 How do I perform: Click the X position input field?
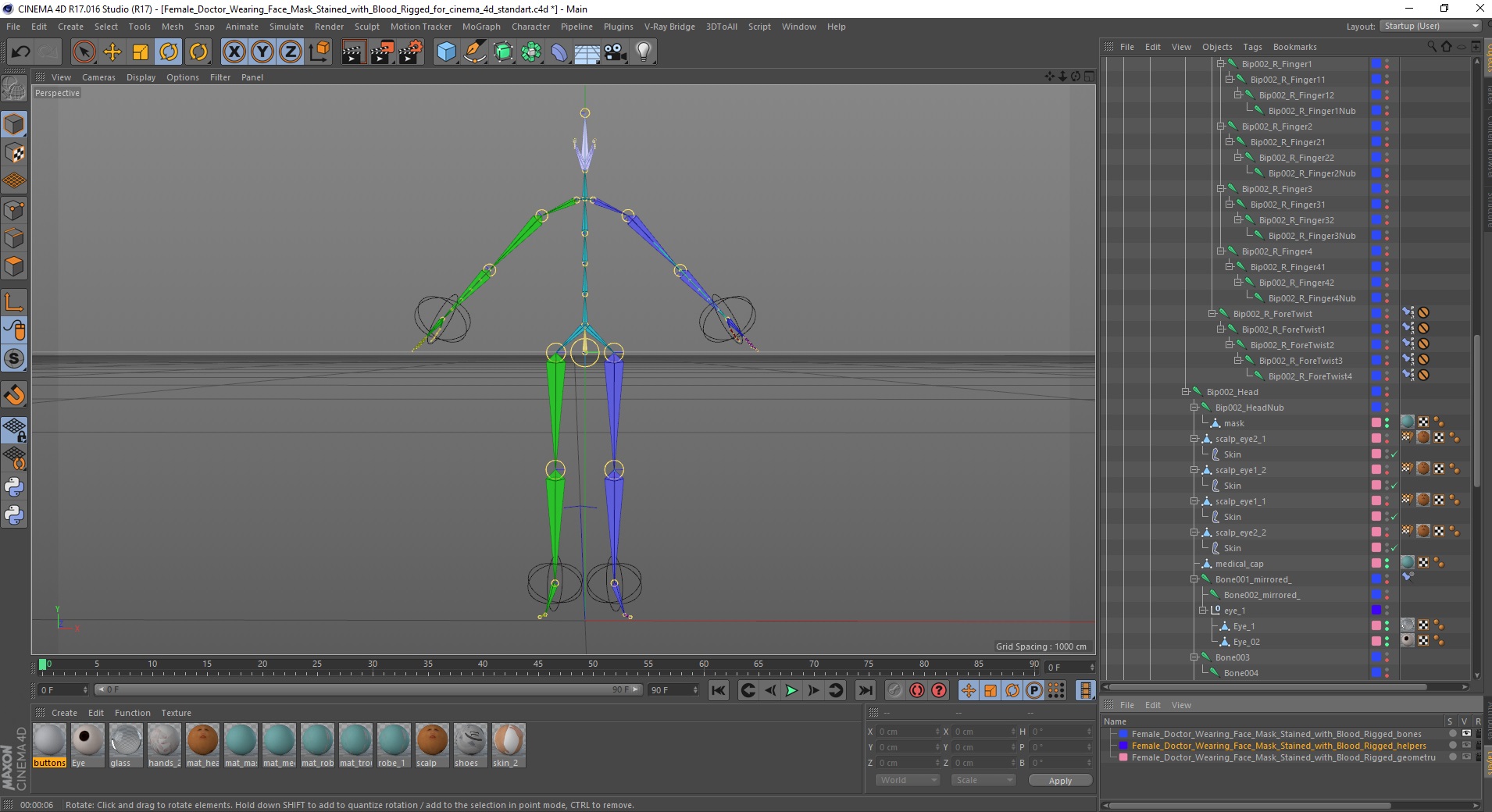coord(908,732)
